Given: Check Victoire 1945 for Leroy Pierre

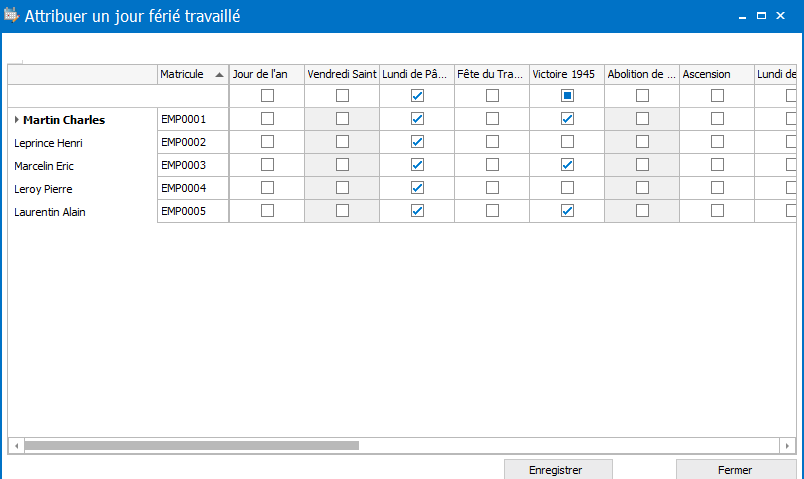Looking at the screenshot, I should point(567,188).
